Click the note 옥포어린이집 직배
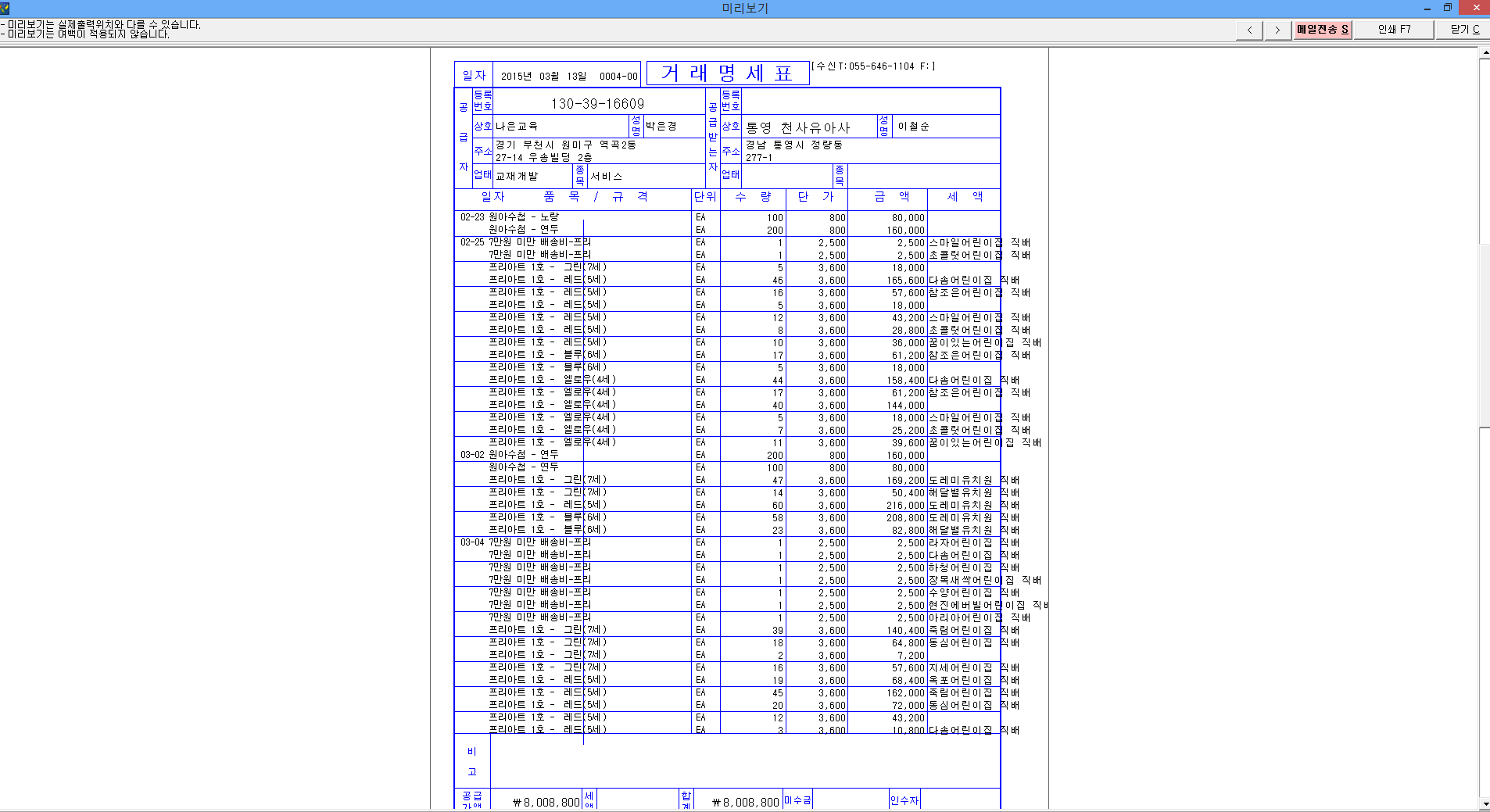 (x=974, y=681)
